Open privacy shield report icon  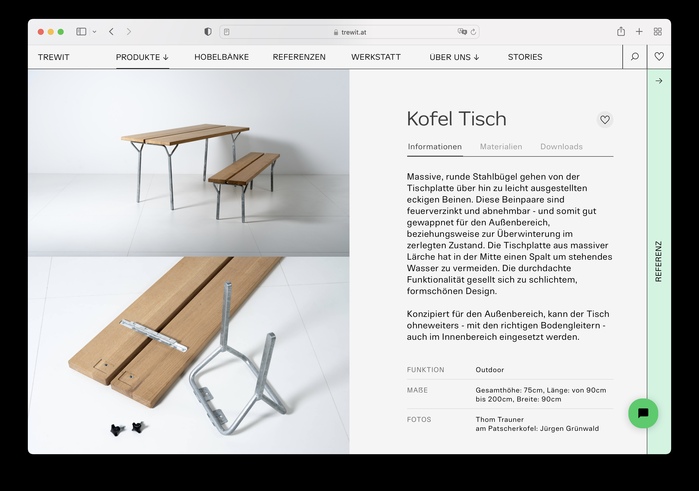pos(208,32)
